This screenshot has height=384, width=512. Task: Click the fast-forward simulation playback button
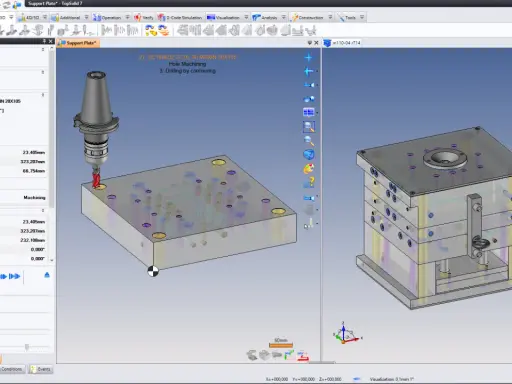click(x=14, y=276)
